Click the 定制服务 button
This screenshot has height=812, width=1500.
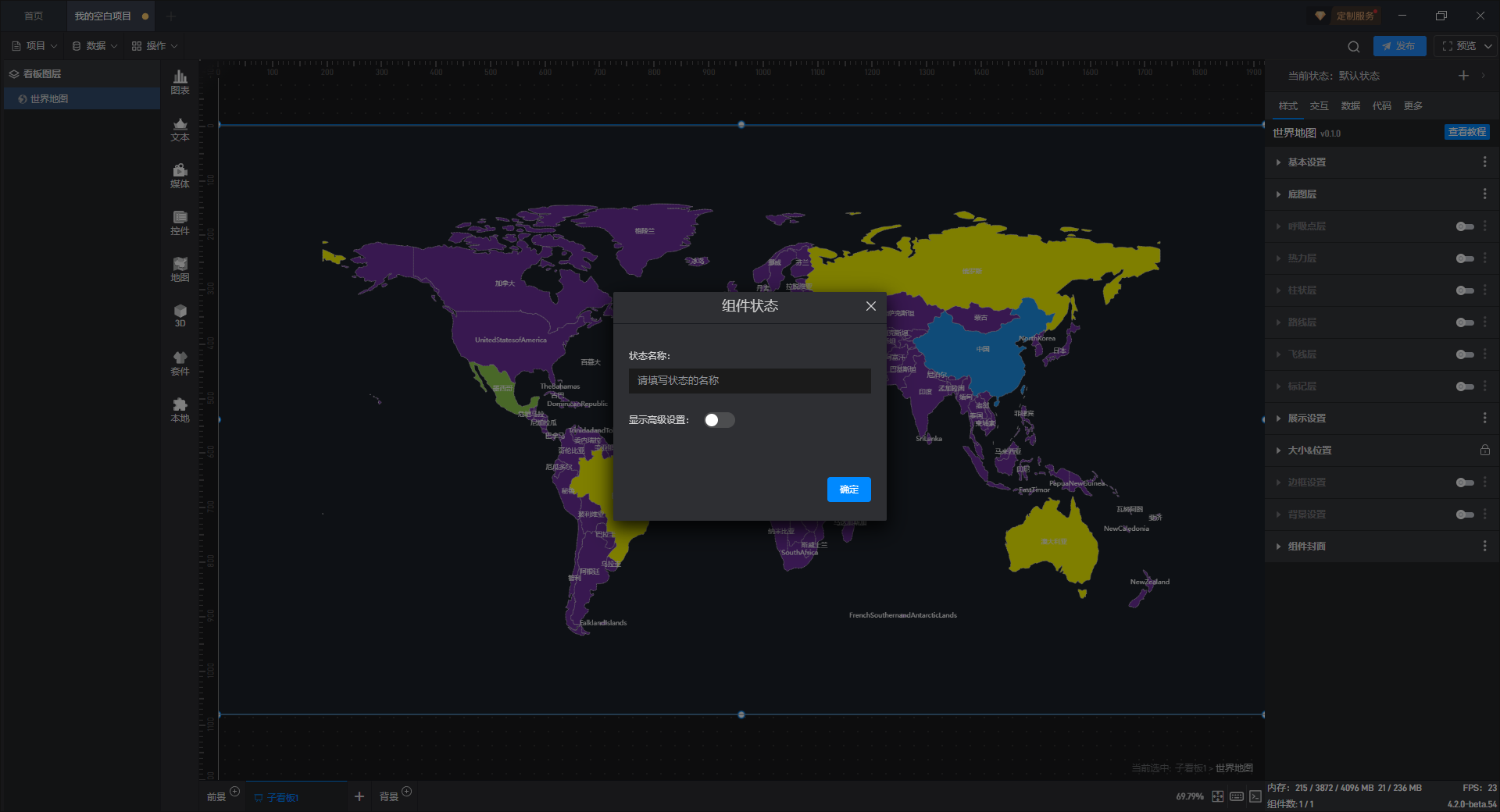click(1355, 16)
